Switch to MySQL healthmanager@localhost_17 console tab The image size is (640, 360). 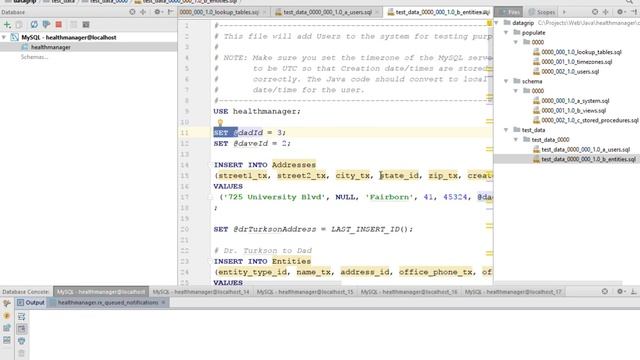click(x=513, y=292)
